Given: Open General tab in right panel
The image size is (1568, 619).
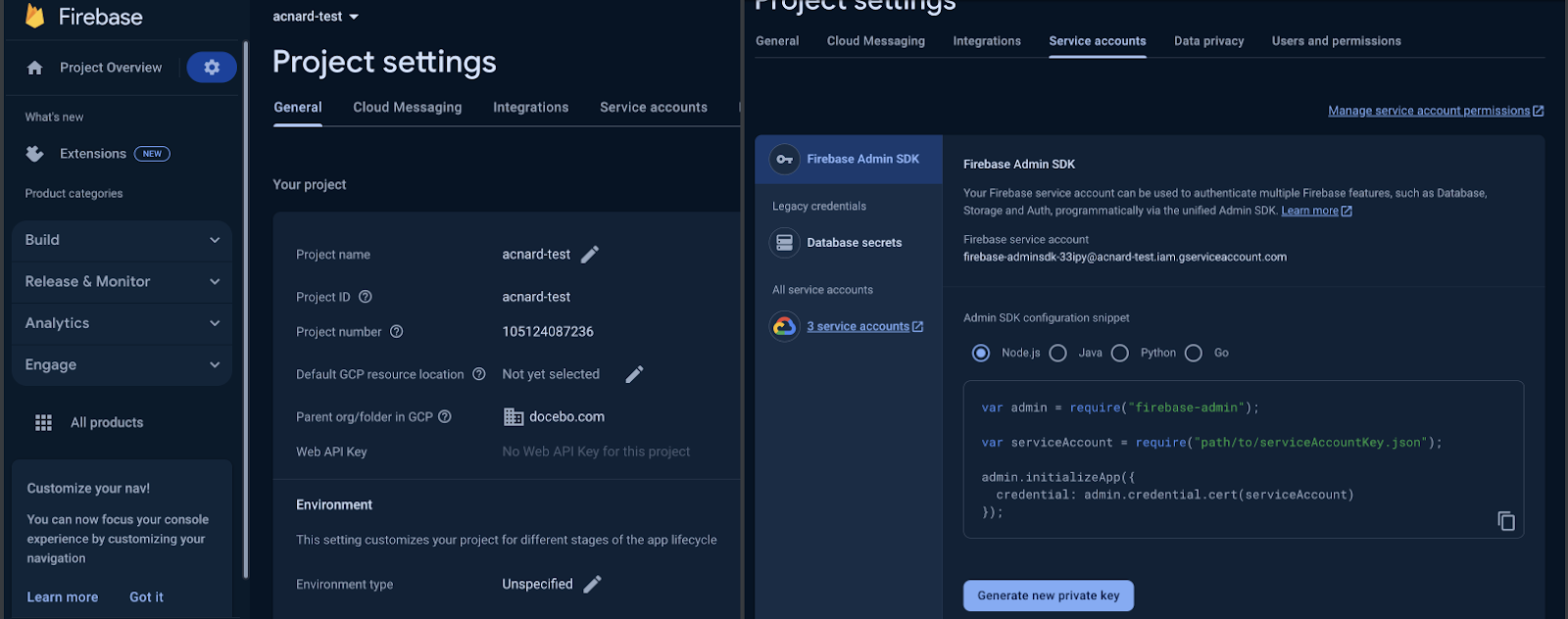Looking at the screenshot, I should click(x=777, y=41).
